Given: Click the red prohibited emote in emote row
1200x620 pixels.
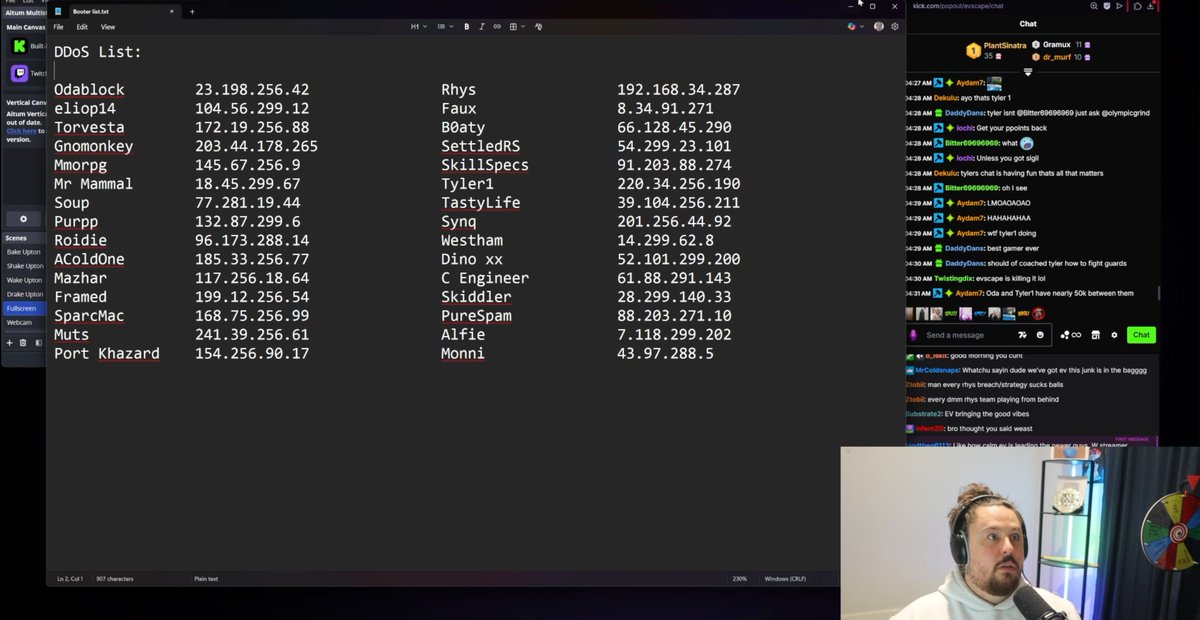Looking at the screenshot, I should tap(1039, 313).
